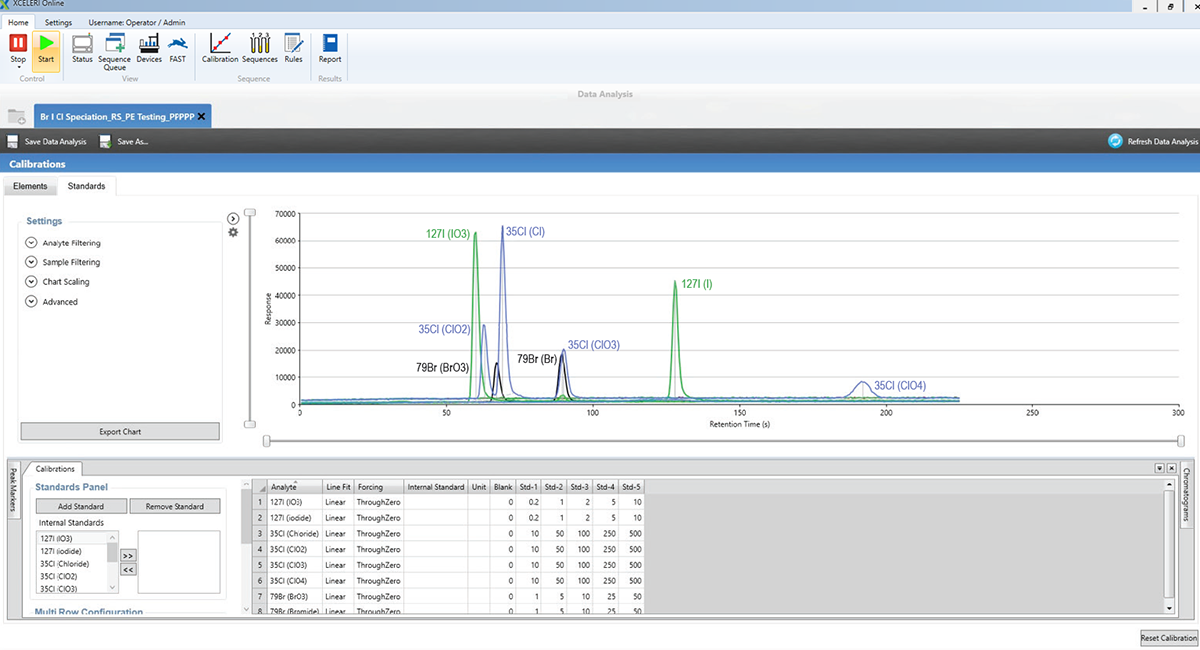Screen dimensions: 1200x650
Task: Click the Refresh Data Analysis icon
Action: (x=1115, y=141)
